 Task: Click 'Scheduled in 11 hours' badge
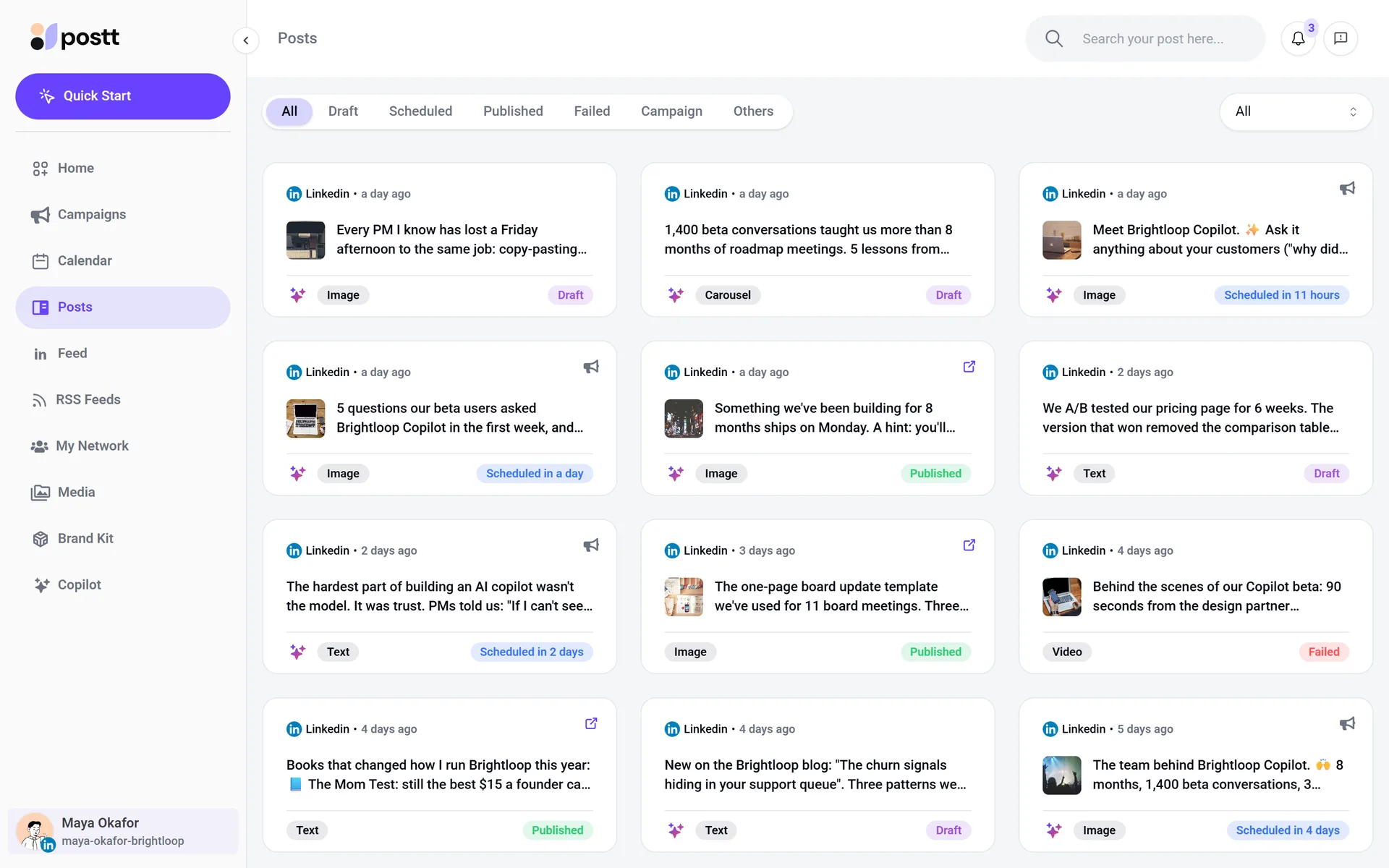(1281, 295)
